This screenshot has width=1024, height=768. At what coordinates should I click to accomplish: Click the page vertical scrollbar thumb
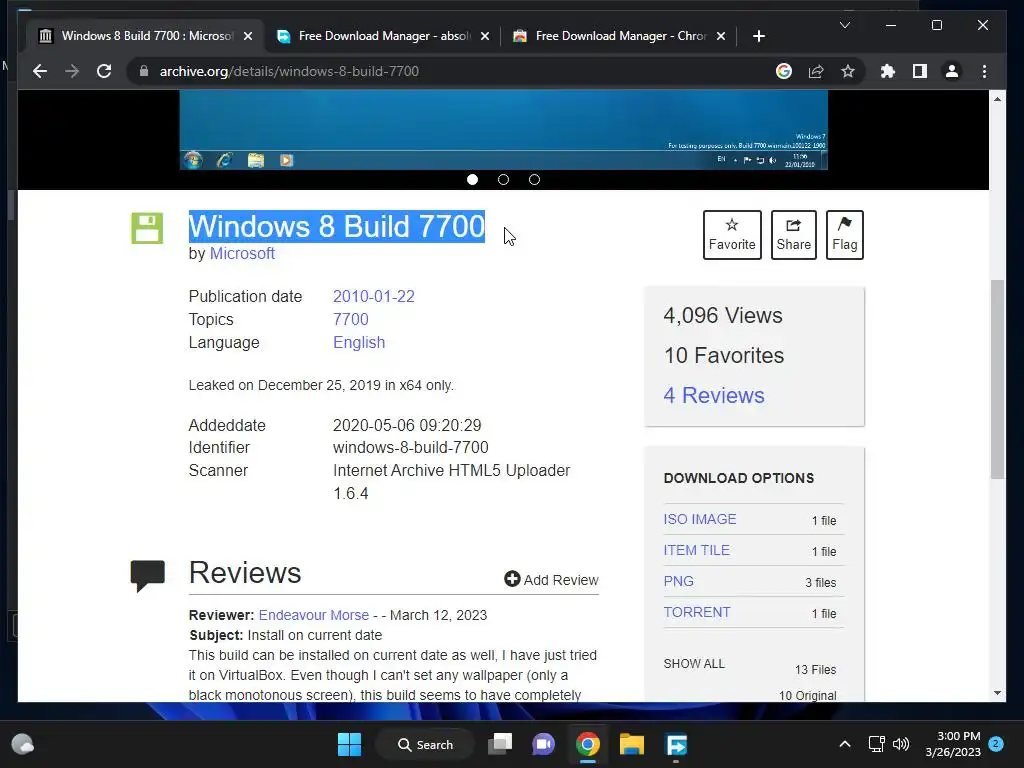click(997, 379)
